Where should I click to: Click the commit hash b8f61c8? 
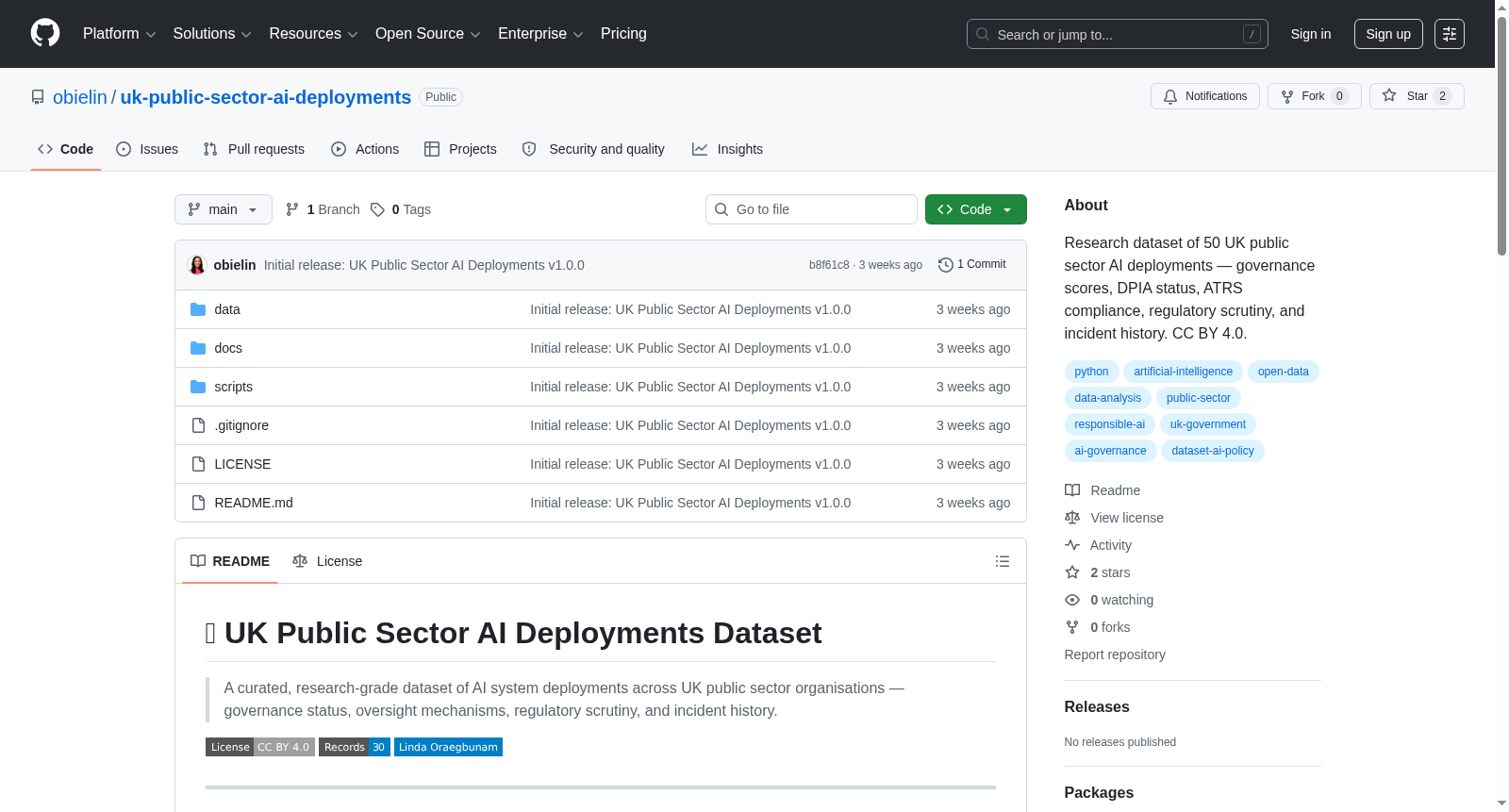(829, 265)
